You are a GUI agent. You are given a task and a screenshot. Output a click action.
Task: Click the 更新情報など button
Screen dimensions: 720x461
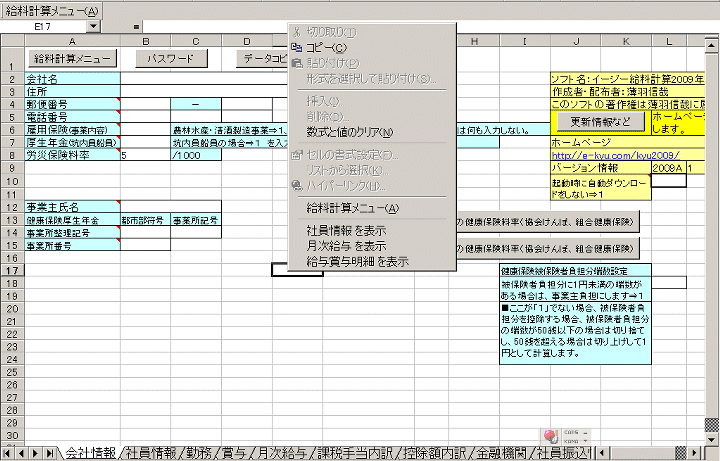[x=600, y=121]
